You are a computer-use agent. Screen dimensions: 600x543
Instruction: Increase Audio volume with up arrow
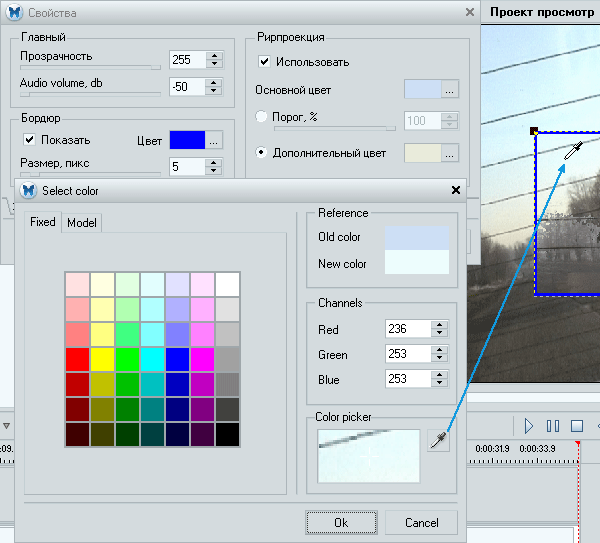[x=214, y=82]
